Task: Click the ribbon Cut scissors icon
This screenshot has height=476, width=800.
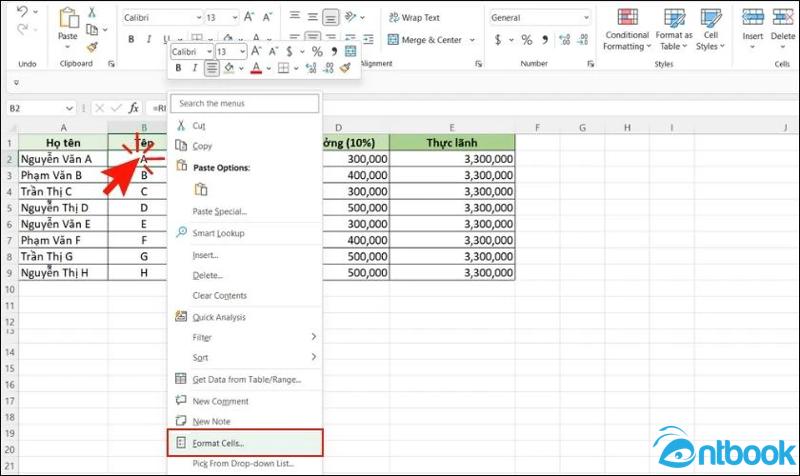Action: click(92, 12)
